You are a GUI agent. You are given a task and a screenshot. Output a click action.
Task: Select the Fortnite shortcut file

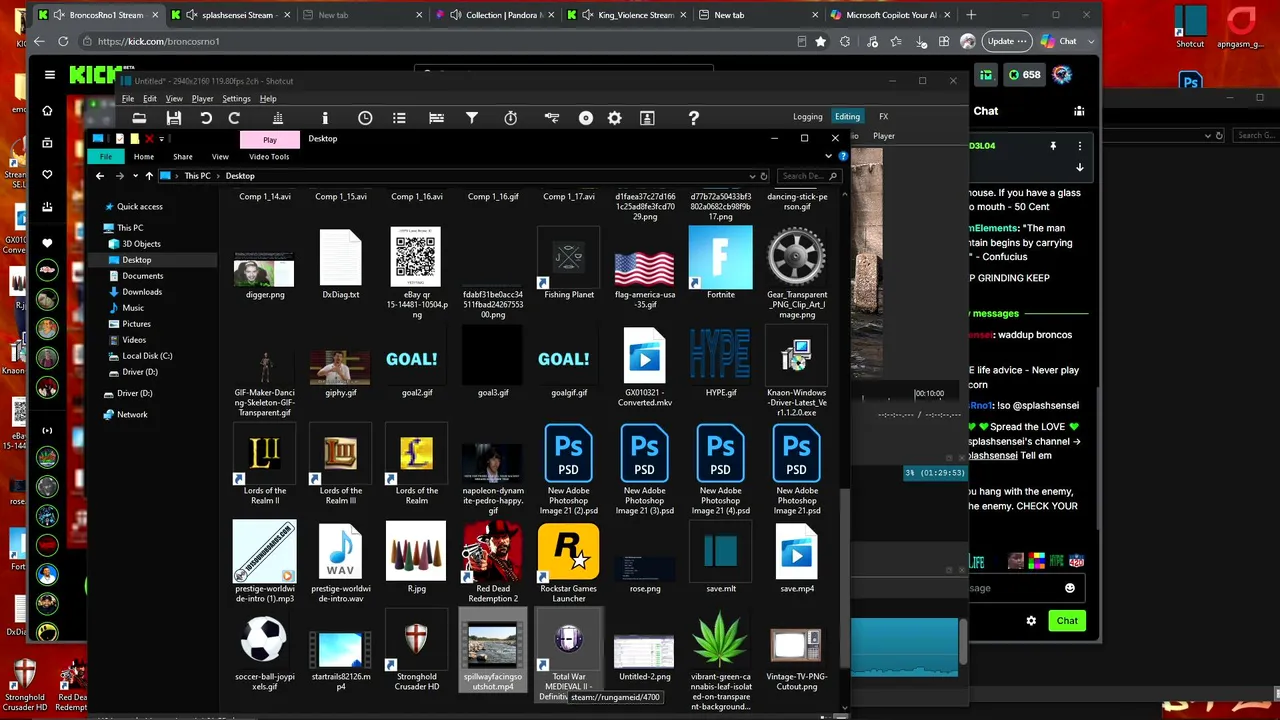pyautogui.click(x=721, y=264)
